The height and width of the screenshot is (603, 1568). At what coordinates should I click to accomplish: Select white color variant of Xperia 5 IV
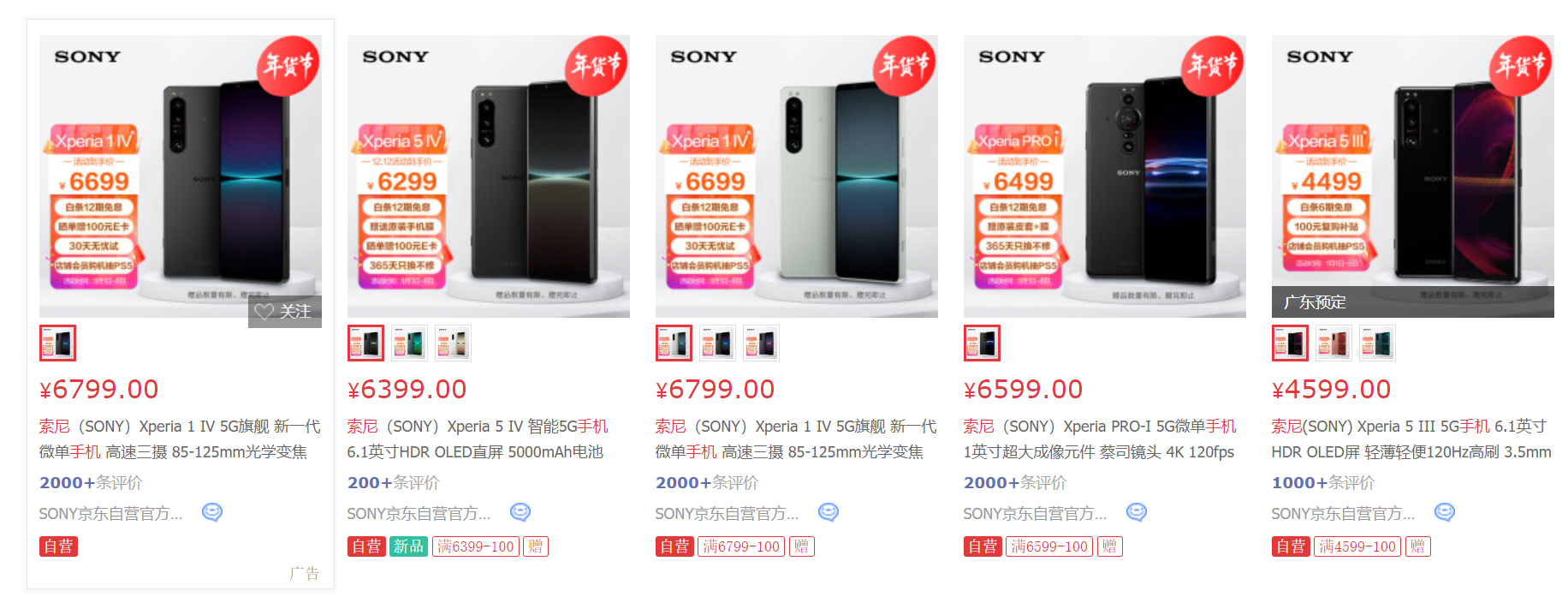[453, 343]
